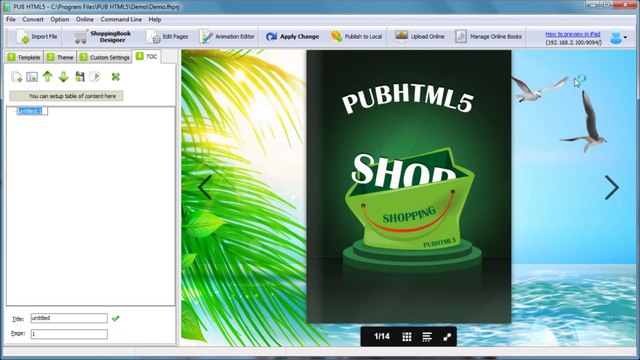Click the import TOC file icon
Viewport: 640px width, 360px height.
point(95,76)
